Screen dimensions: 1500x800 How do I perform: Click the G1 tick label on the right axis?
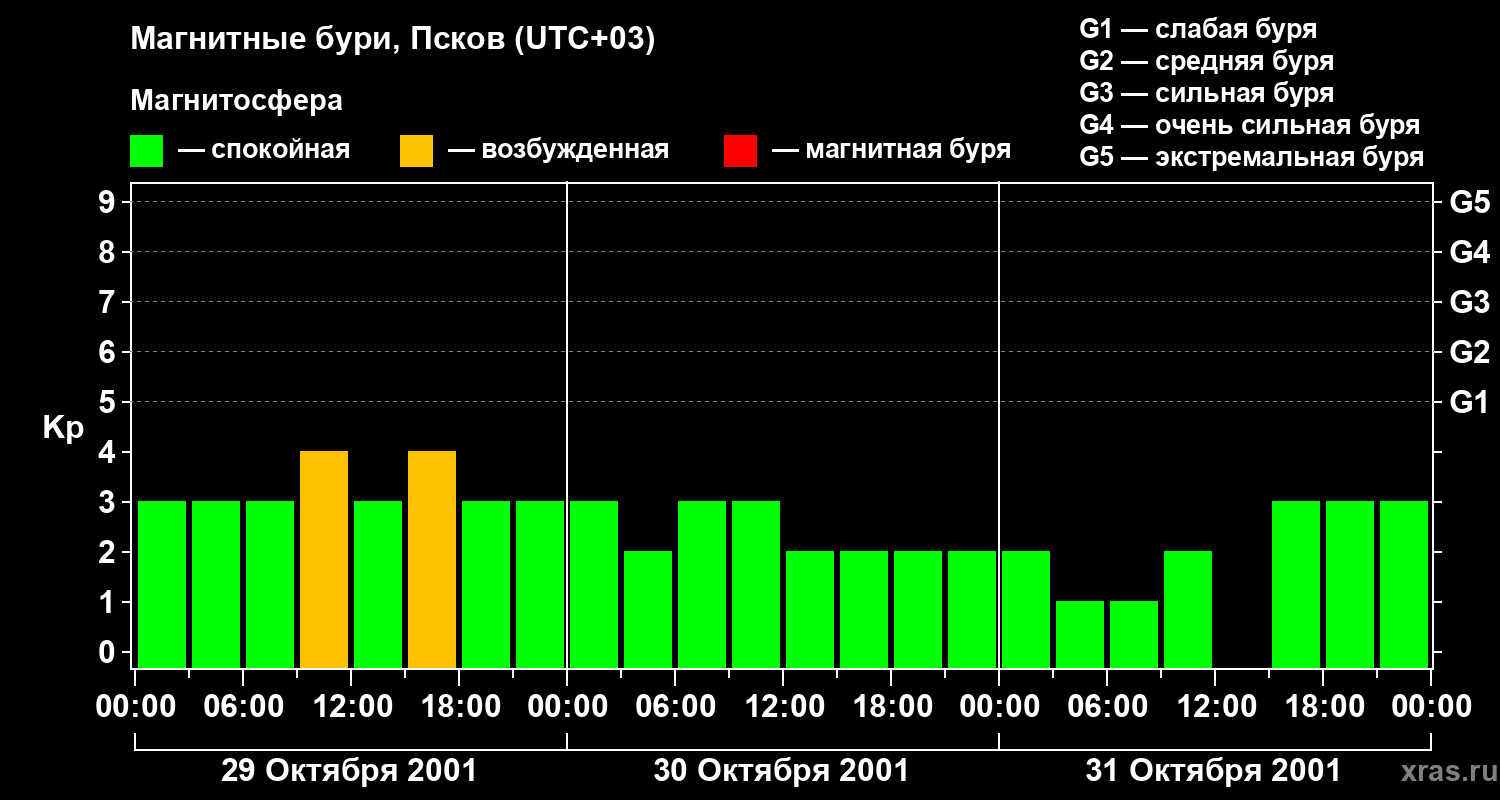1469,402
